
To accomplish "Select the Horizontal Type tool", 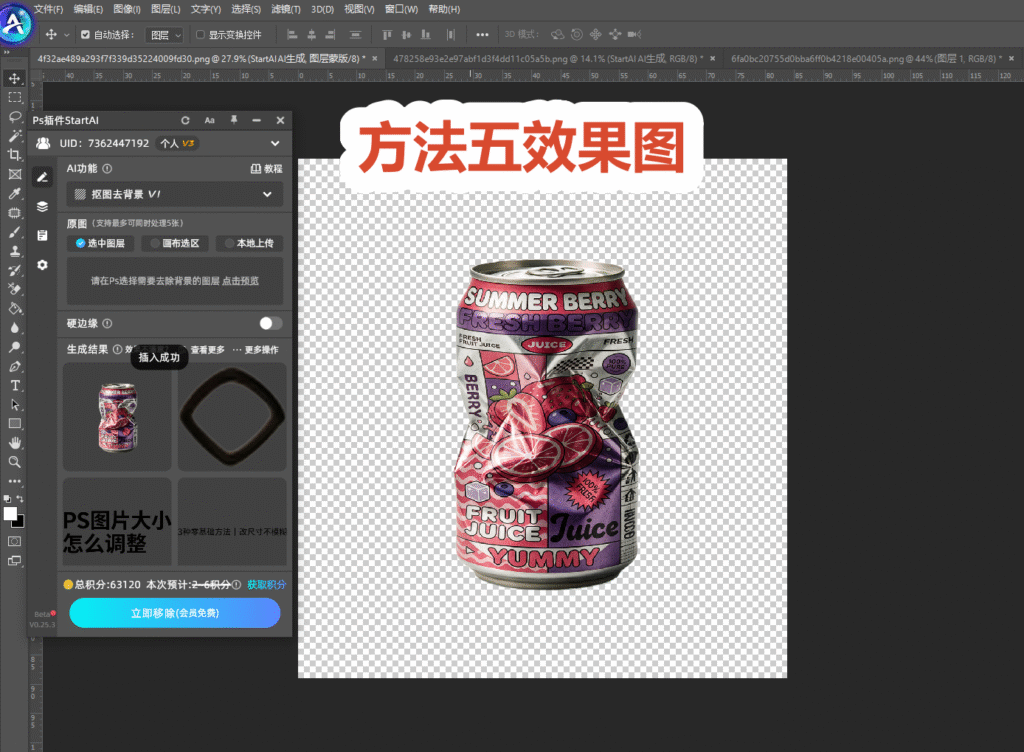I will click(x=14, y=385).
